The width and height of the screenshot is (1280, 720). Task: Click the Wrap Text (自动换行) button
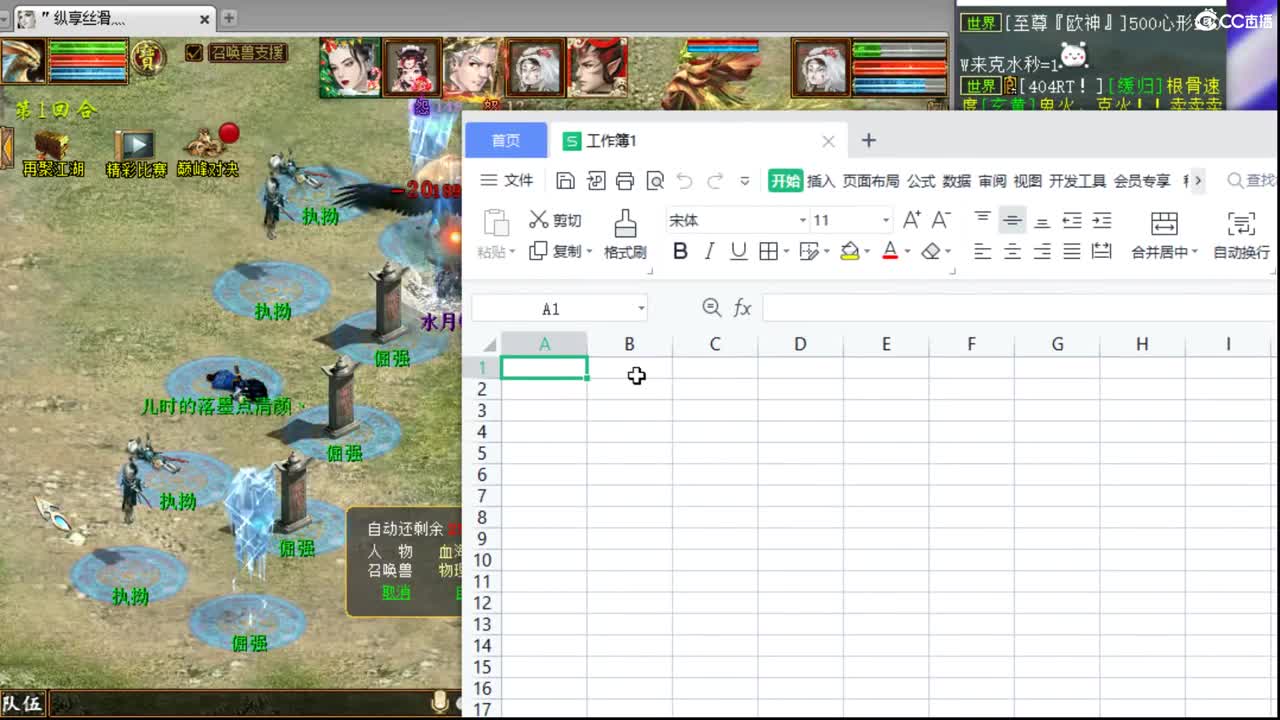pos(1241,235)
